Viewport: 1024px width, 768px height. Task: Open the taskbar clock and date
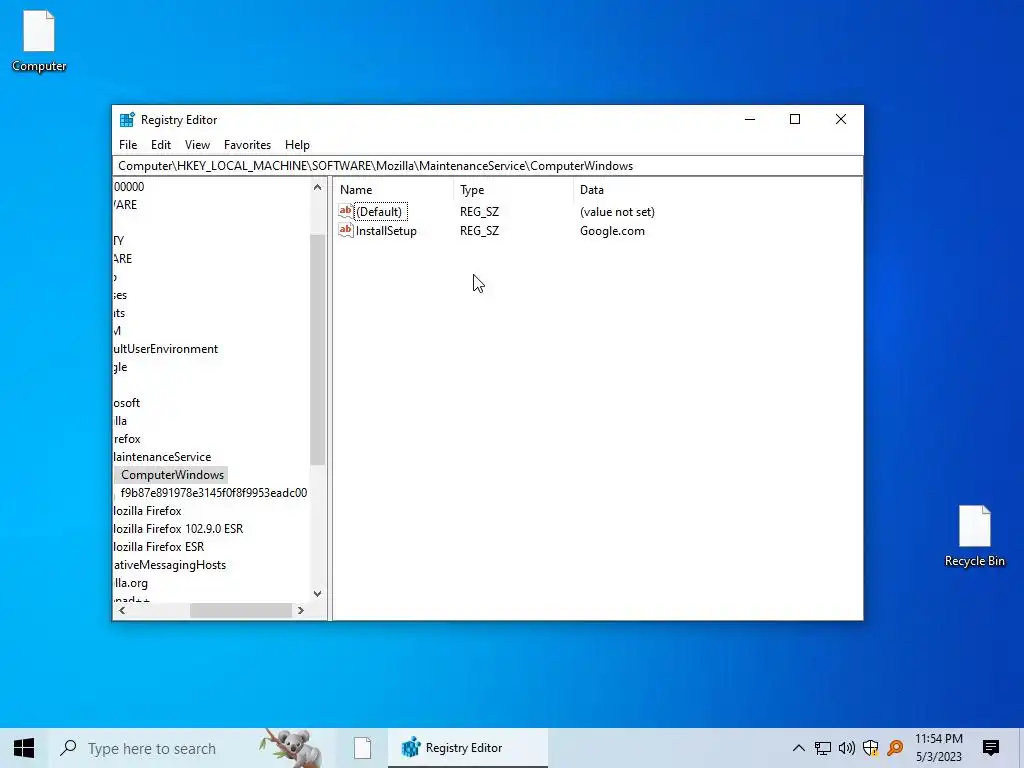pos(938,748)
